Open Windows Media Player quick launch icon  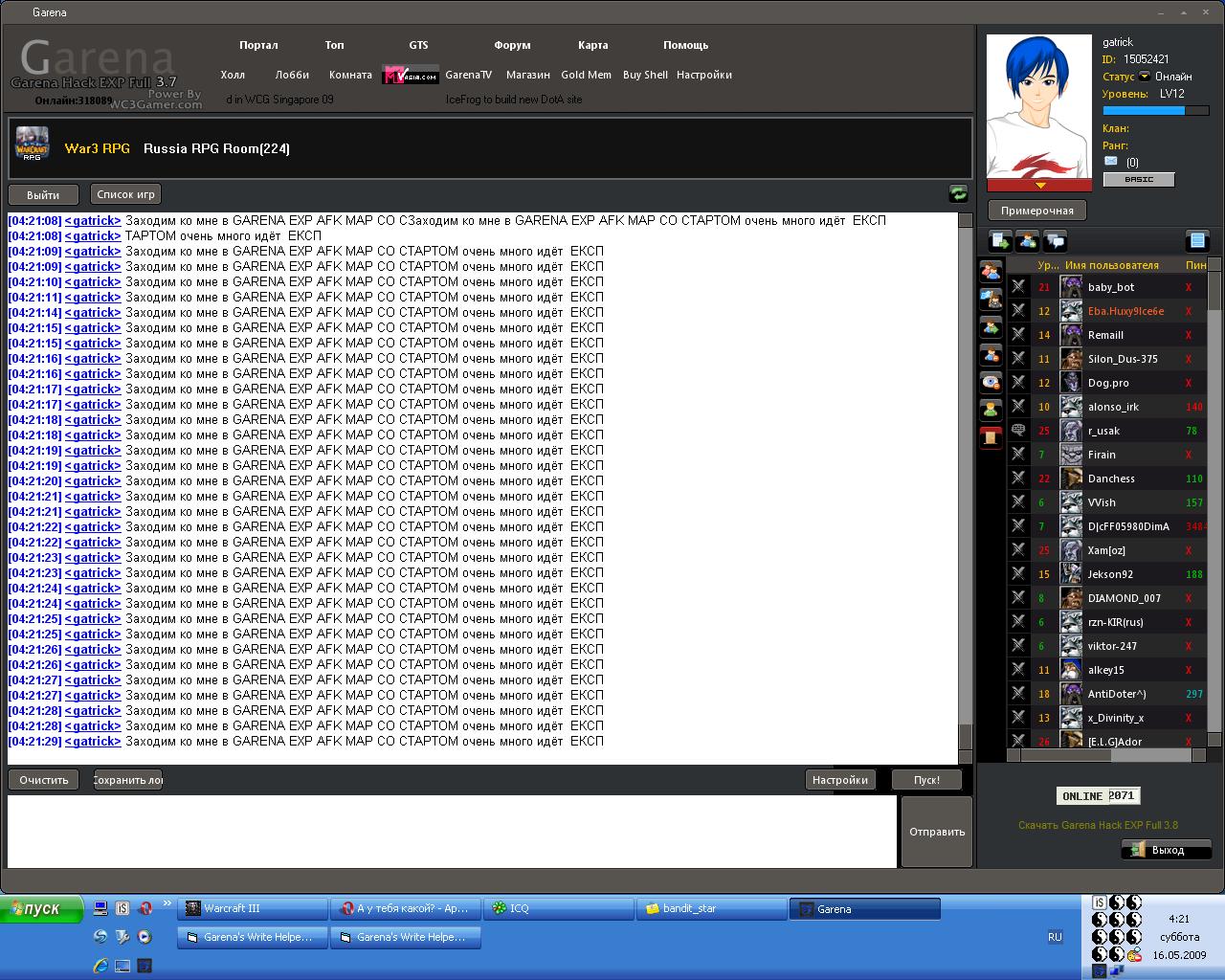tap(145, 937)
